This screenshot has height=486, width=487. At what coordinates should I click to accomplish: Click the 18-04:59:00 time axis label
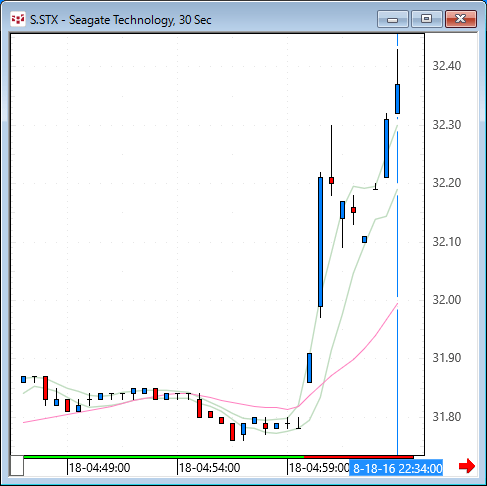tap(319, 468)
